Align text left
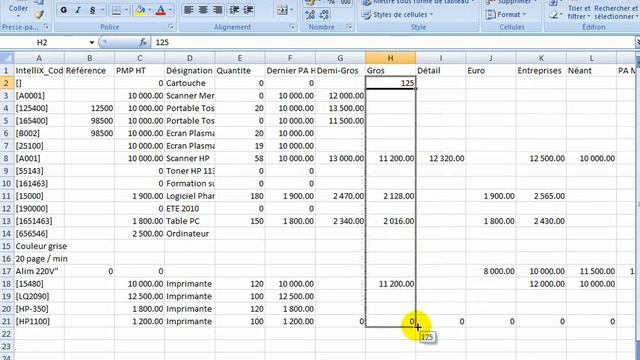This screenshot has height=360, width=640. coord(188,10)
